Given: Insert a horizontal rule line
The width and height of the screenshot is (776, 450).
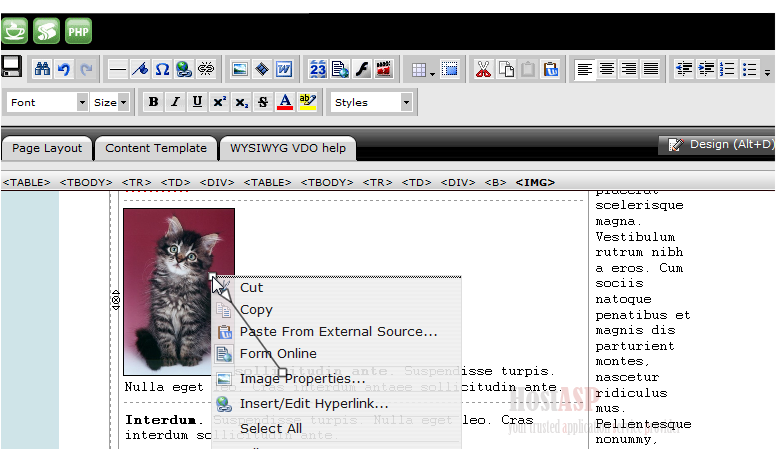Looking at the screenshot, I should pos(117,69).
